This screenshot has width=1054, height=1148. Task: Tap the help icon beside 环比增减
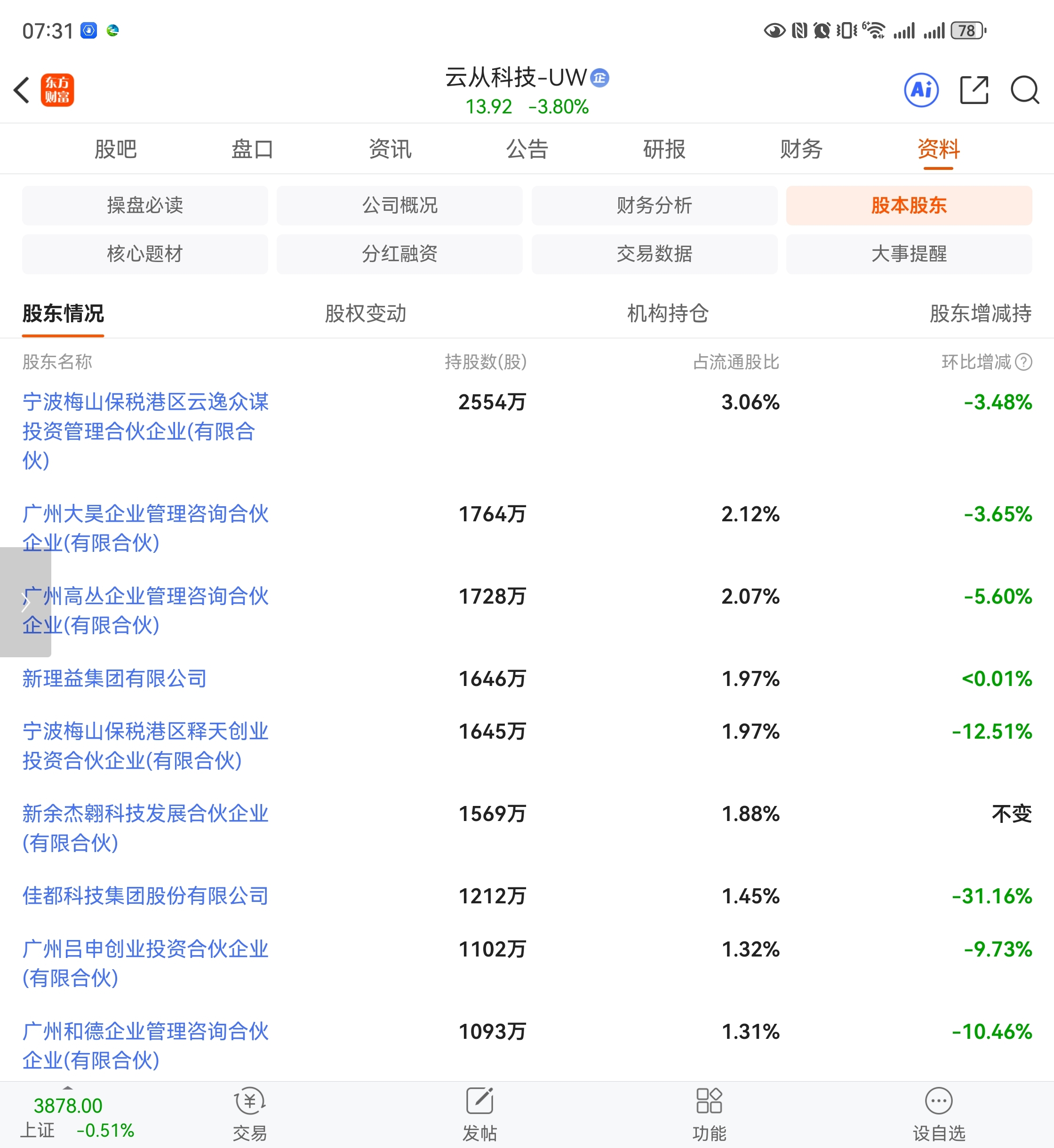point(1024,362)
